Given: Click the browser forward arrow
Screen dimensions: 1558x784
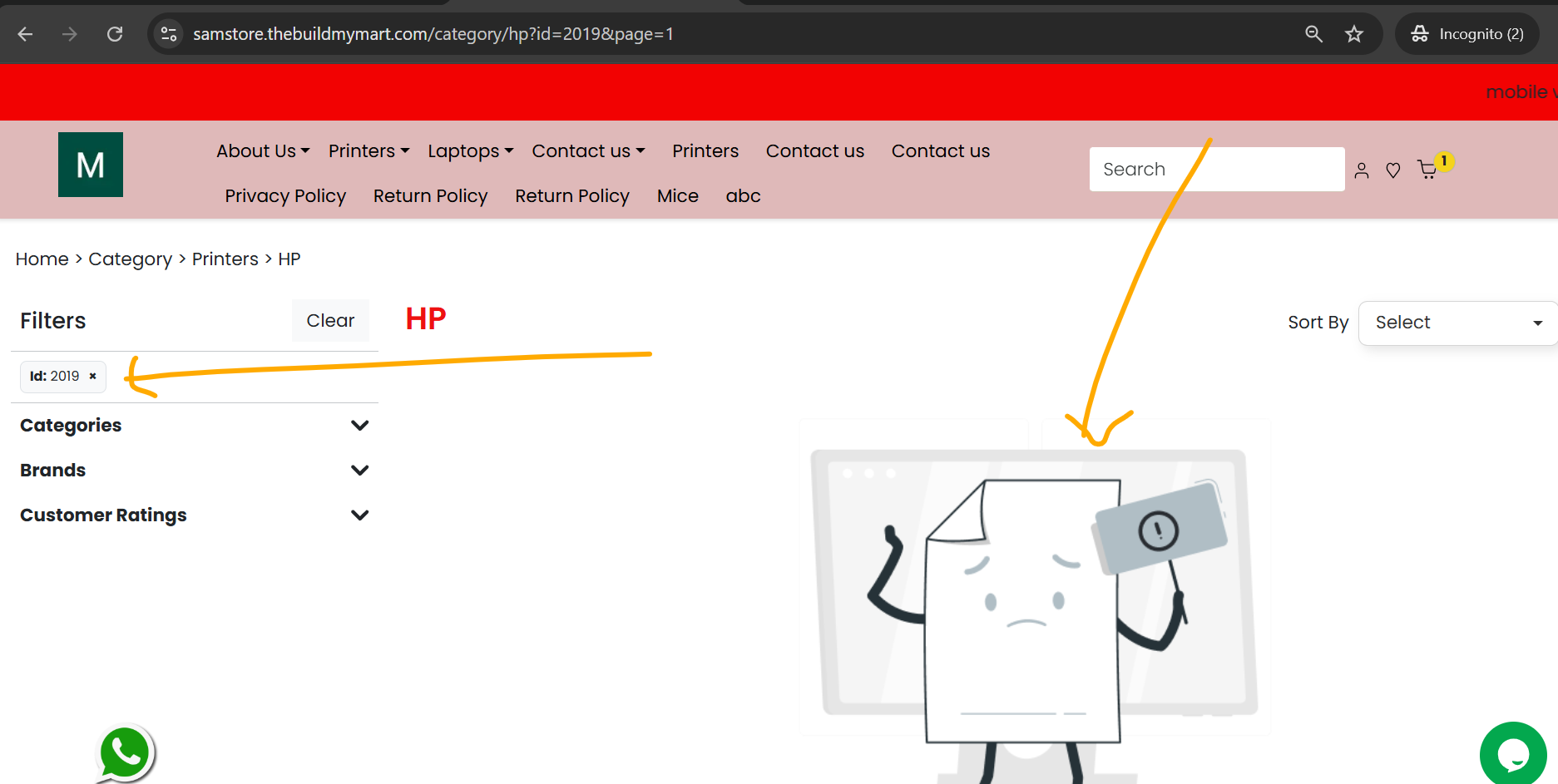Looking at the screenshot, I should coord(70,34).
